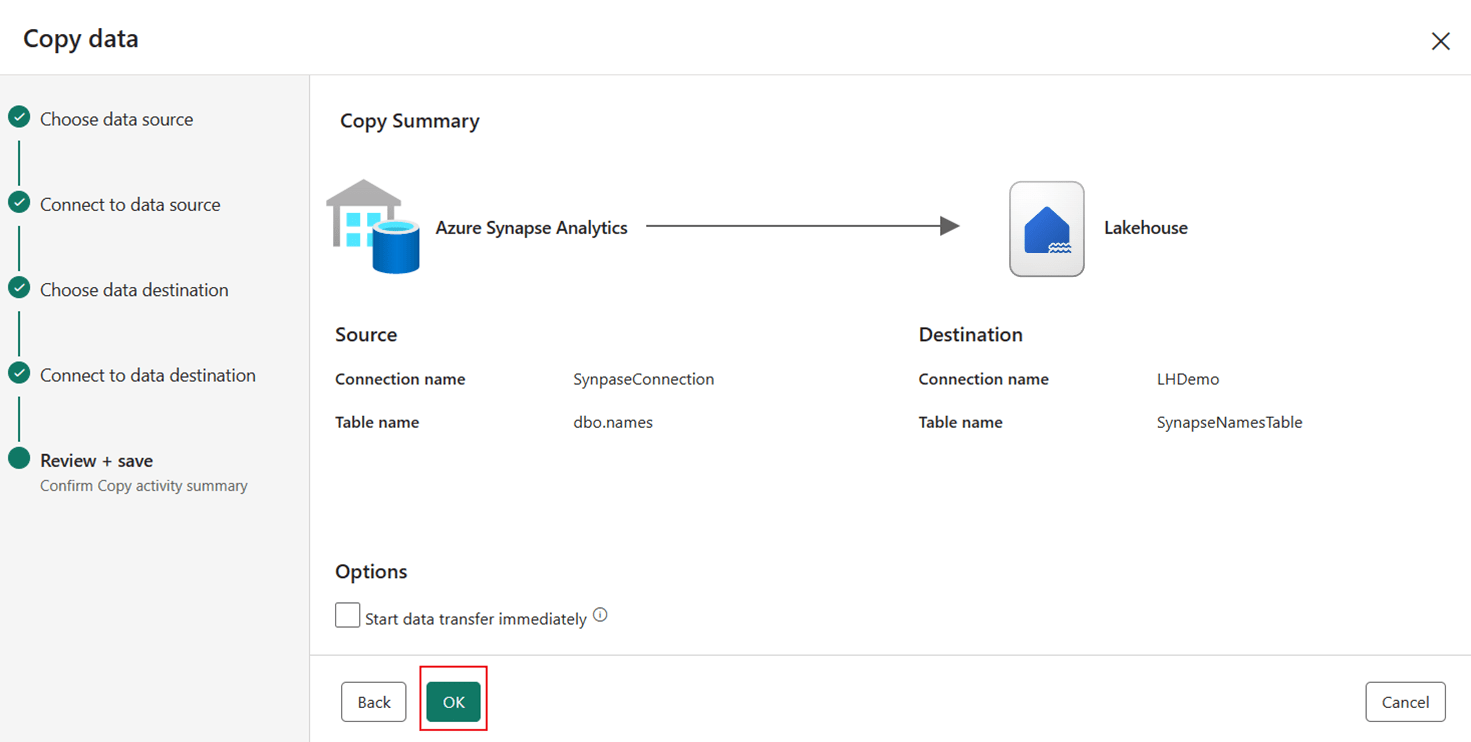Click the SynapseNamesTable destination table name

click(x=1229, y=421)
